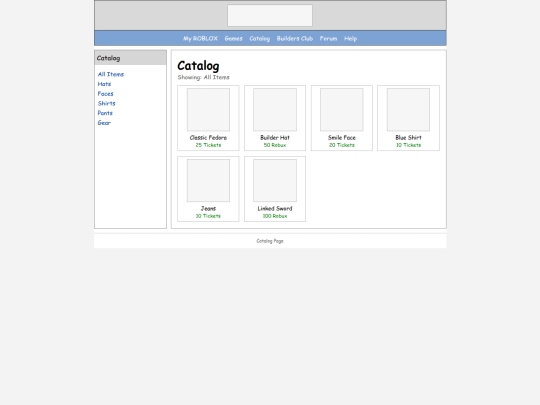Filter the catalog by Gear
Image resolution: width=540 pixels, height=405 pixels.
tap(104, 123)
